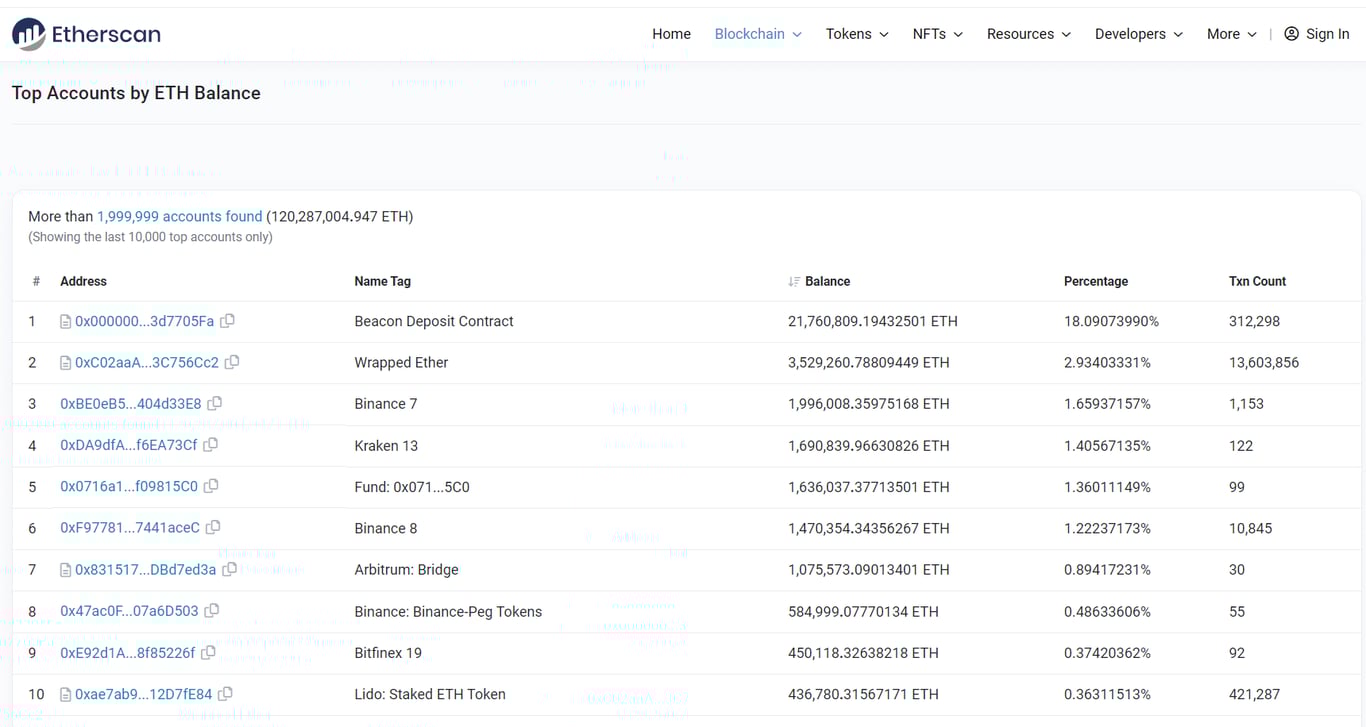
Task: Go to the Home menu item
Action: coord(671,34)
